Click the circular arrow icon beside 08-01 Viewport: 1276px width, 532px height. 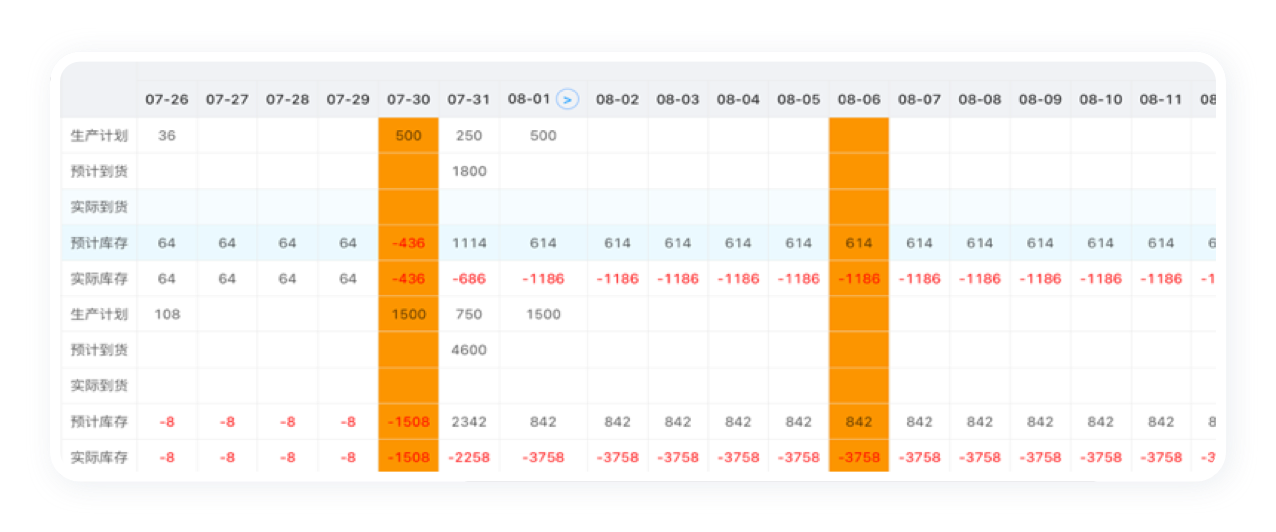568,99
